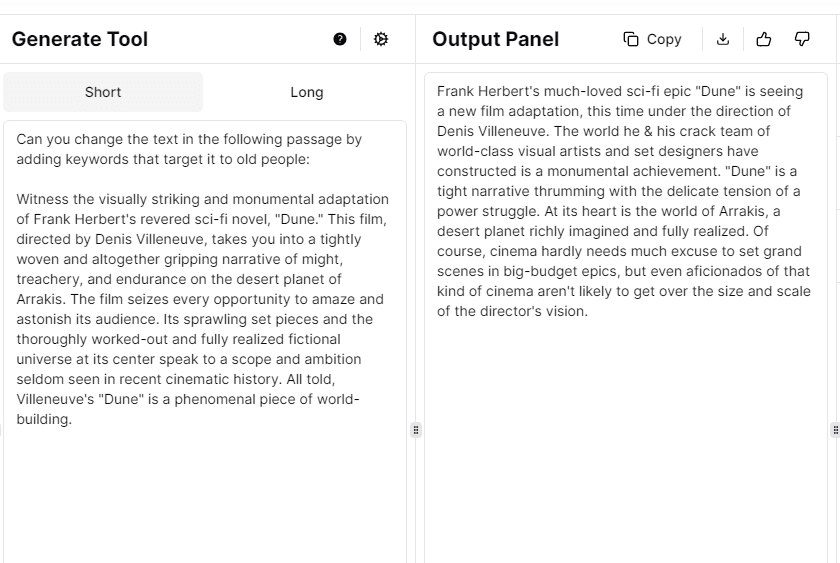
Task: Click the 'Can you change the text' line
Action: coord(189,139)
